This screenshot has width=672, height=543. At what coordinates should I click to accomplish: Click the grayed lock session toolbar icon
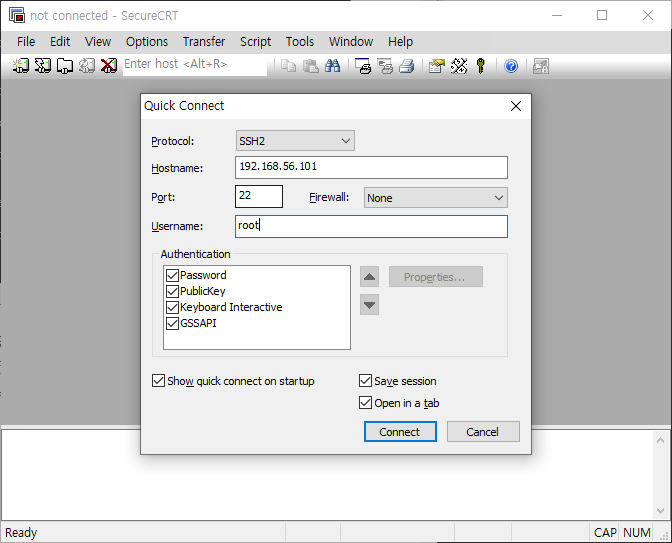tap(541, 66)
